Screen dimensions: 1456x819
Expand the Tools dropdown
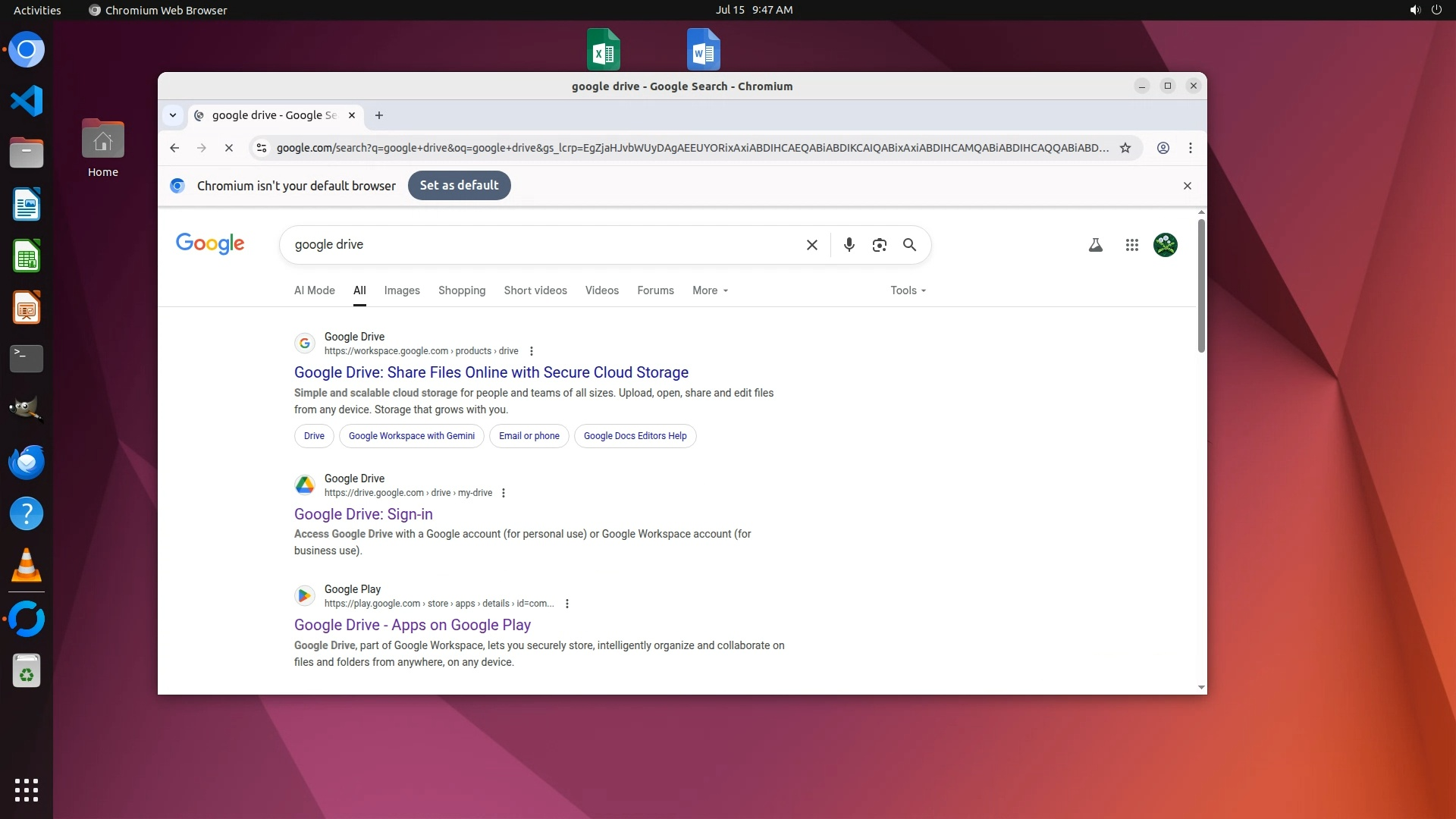coord(908,290)
